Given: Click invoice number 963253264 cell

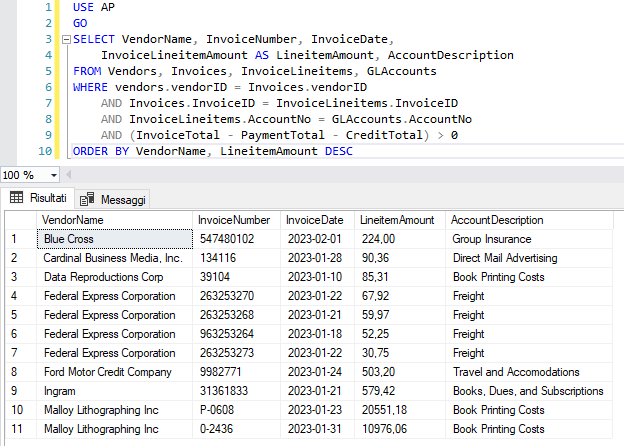Looking at the screenshot, I should [237, 334].
